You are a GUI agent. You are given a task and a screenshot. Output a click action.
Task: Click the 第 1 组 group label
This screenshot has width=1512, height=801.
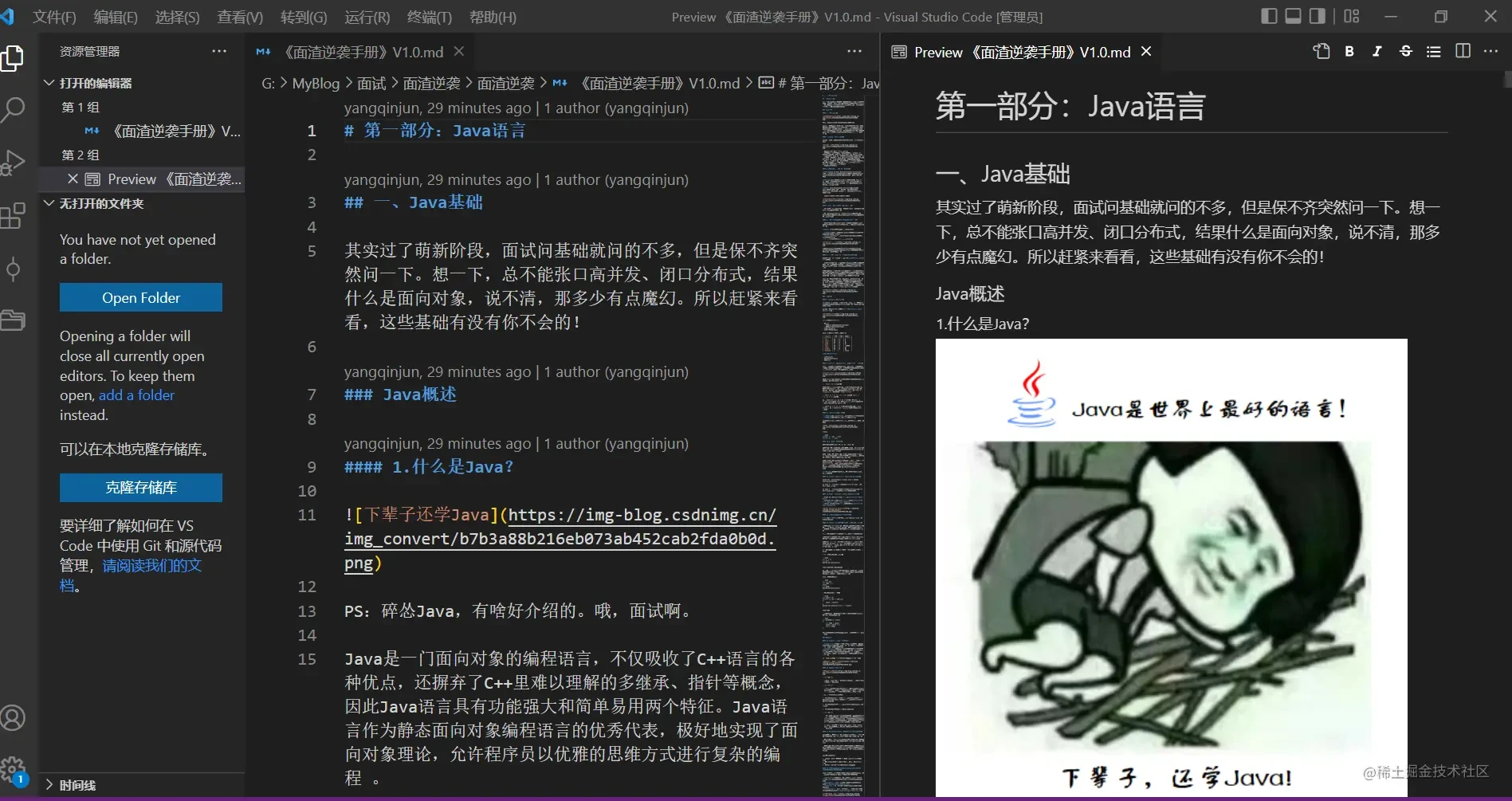[x=81, y=107]
